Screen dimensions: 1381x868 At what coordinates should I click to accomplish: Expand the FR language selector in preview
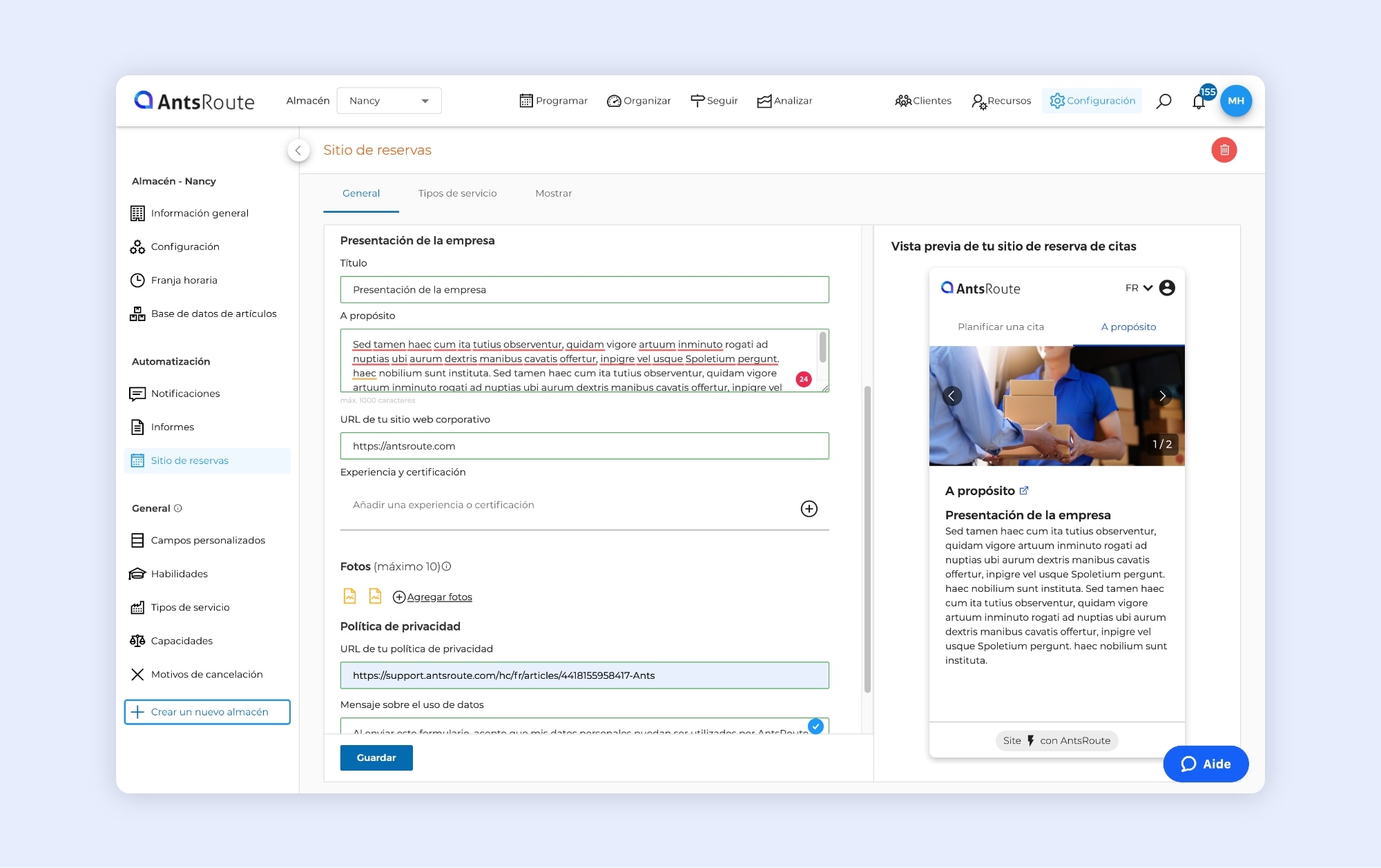coord(1139,288)
